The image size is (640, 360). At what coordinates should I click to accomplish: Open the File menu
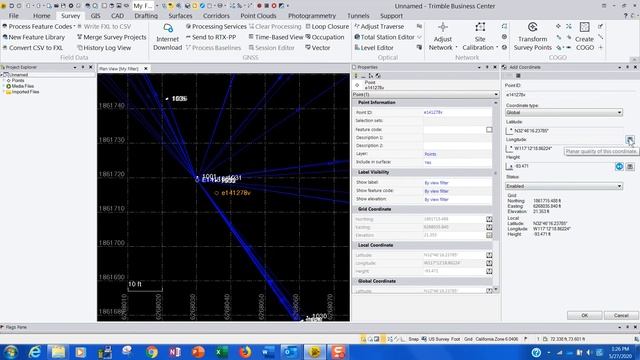13,16
